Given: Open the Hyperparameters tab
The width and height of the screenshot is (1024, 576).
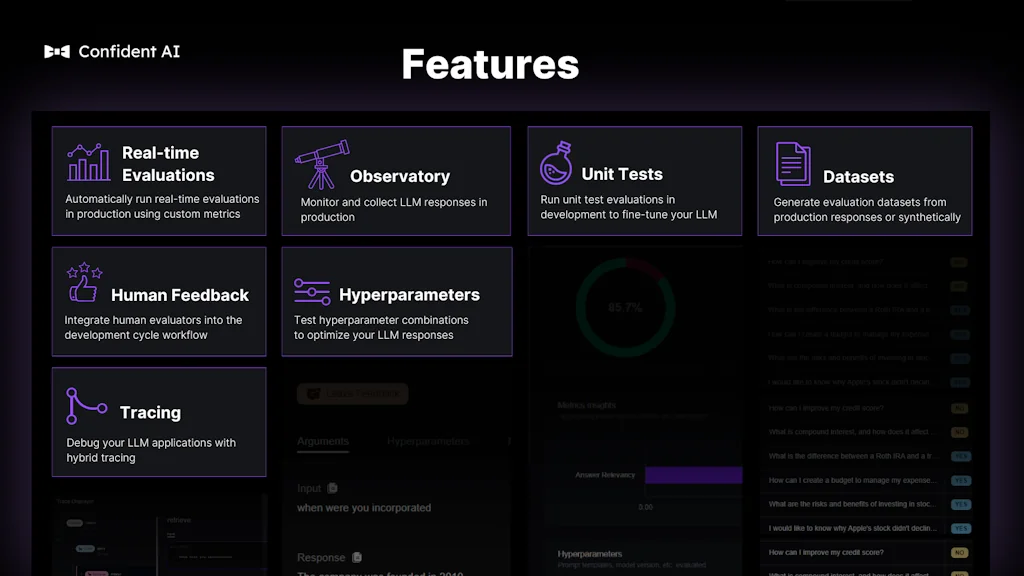Looking at the screenshot, I should coord(428,441).
